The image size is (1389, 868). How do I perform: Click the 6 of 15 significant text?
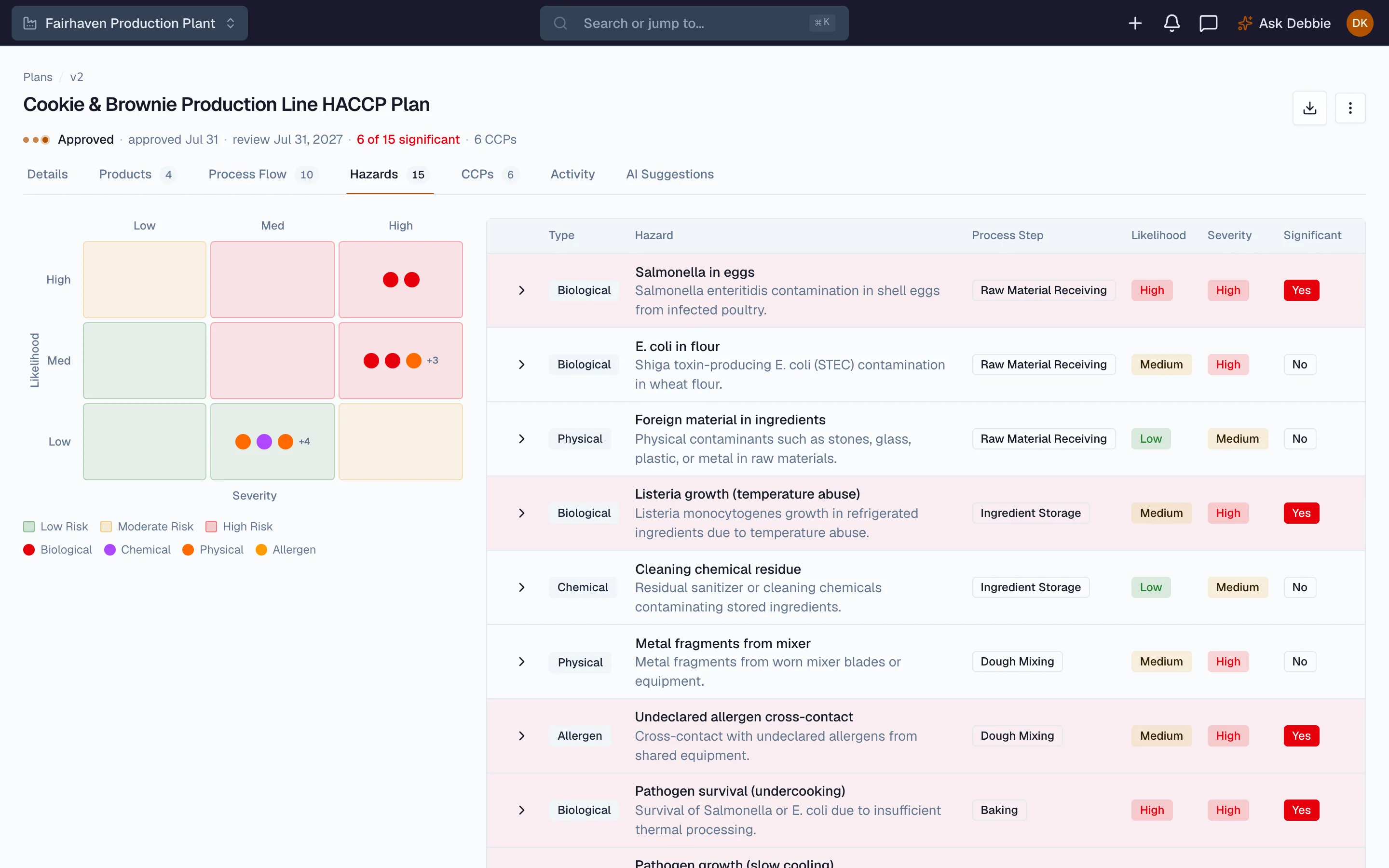(408, 139)
